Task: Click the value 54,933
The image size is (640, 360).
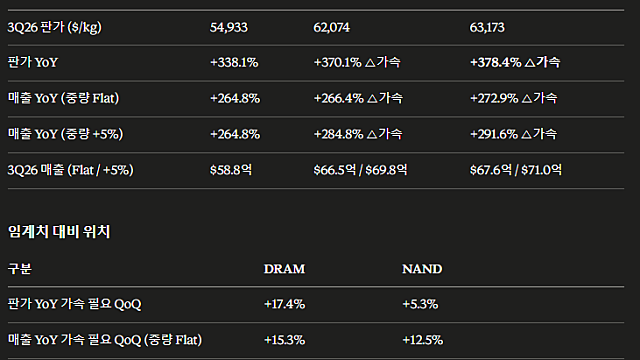Action: point(229,28)
